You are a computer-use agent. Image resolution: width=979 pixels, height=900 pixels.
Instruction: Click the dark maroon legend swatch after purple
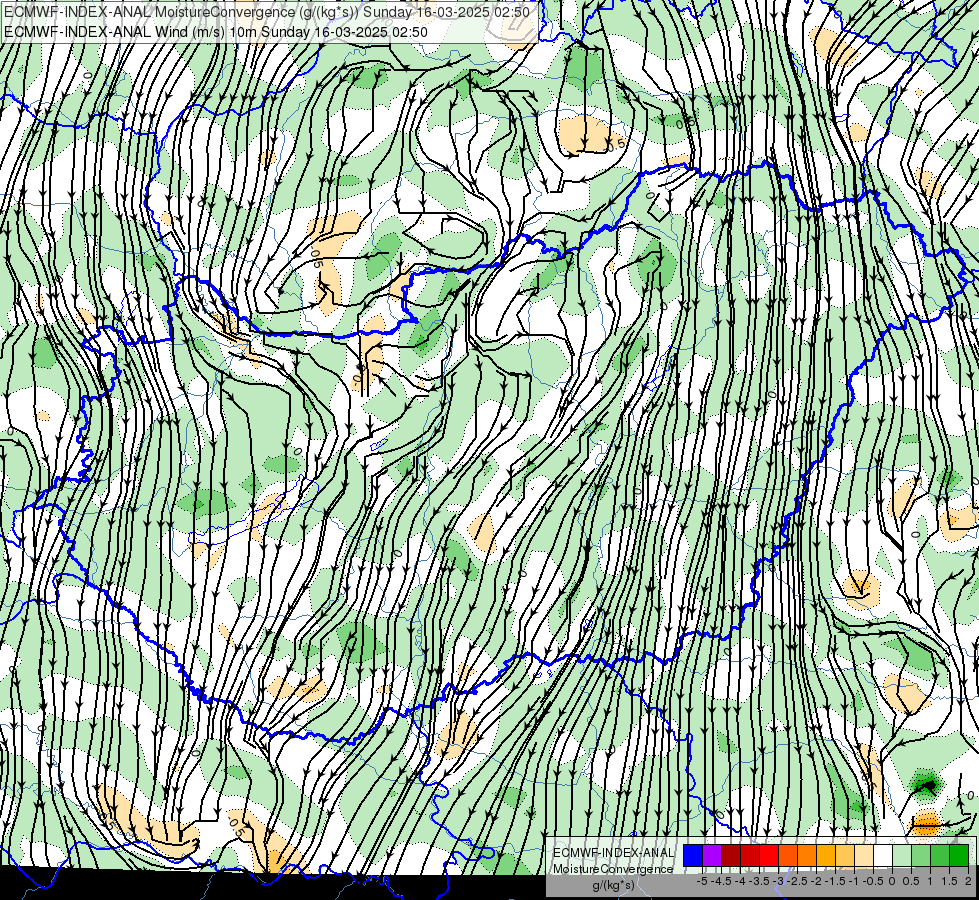point(731,856)
